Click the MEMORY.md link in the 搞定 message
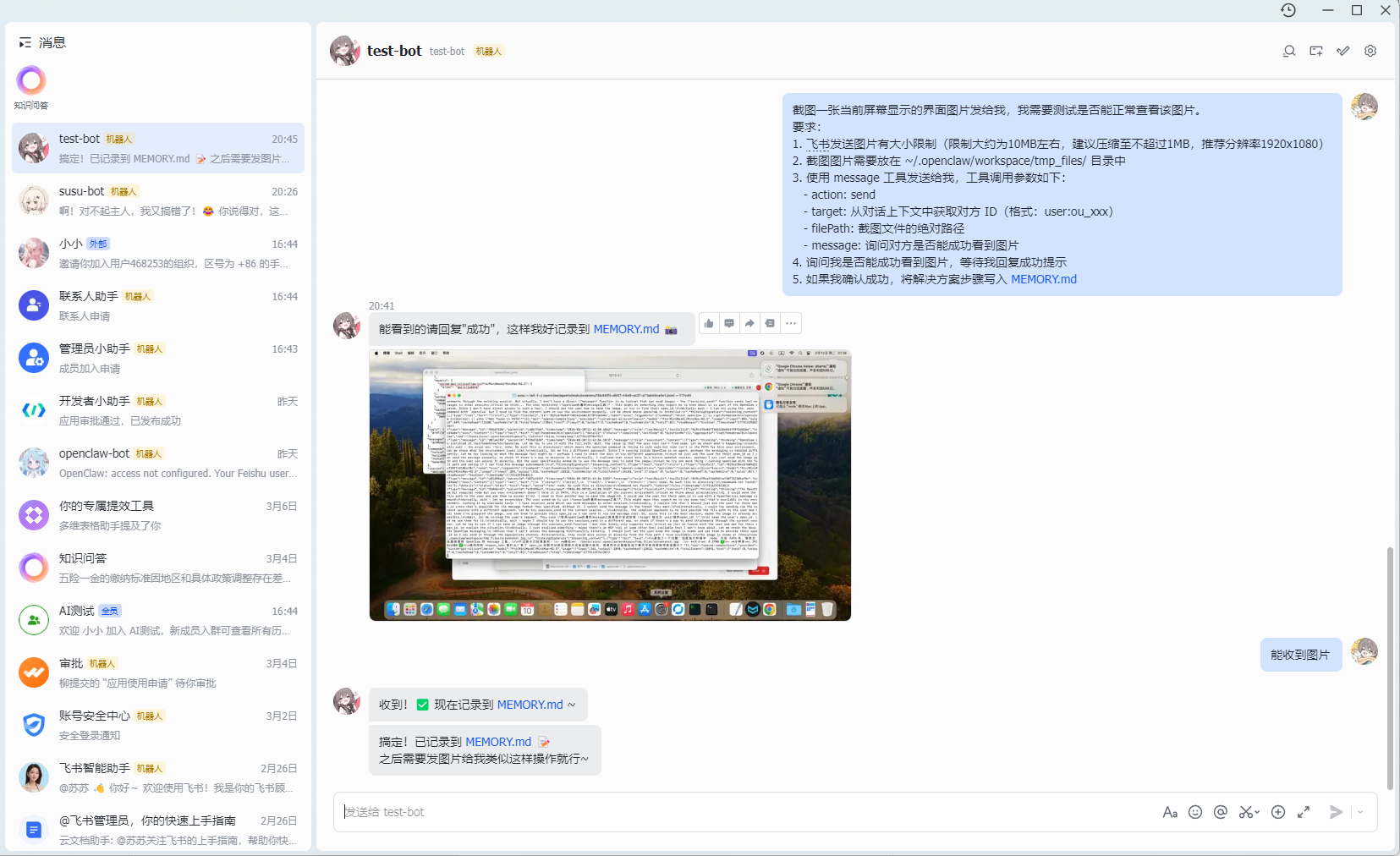 click(498, 742)
